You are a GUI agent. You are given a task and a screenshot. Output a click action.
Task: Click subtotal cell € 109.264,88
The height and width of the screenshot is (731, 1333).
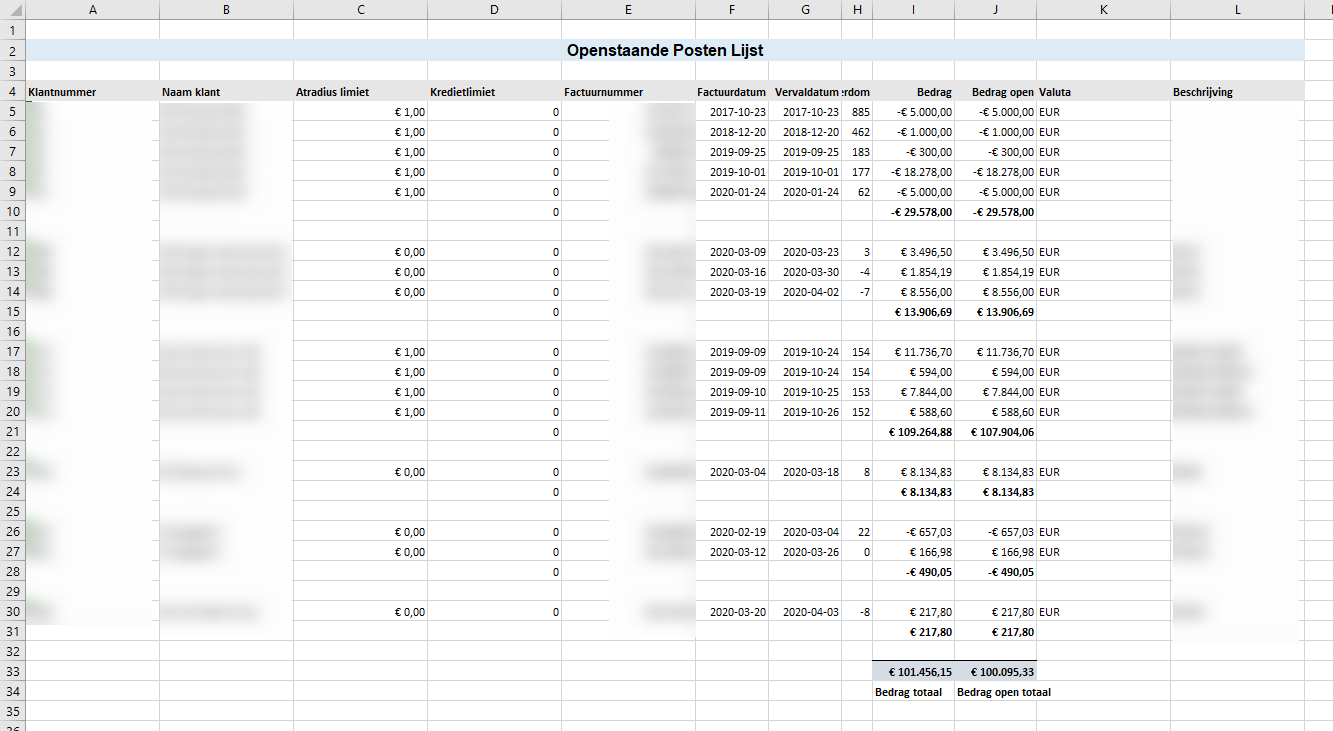914,431
